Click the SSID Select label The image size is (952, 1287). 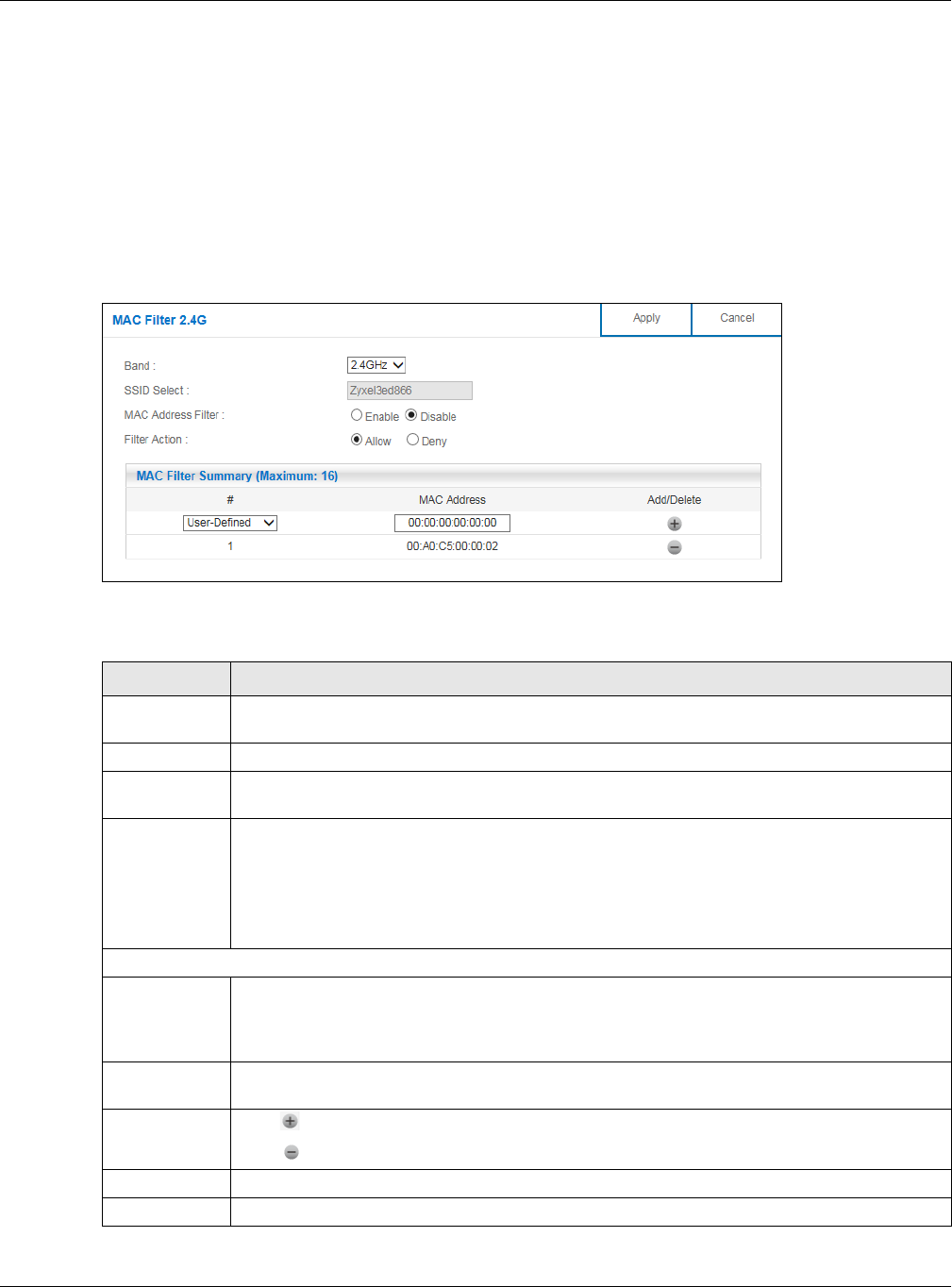tap(157, 391)
